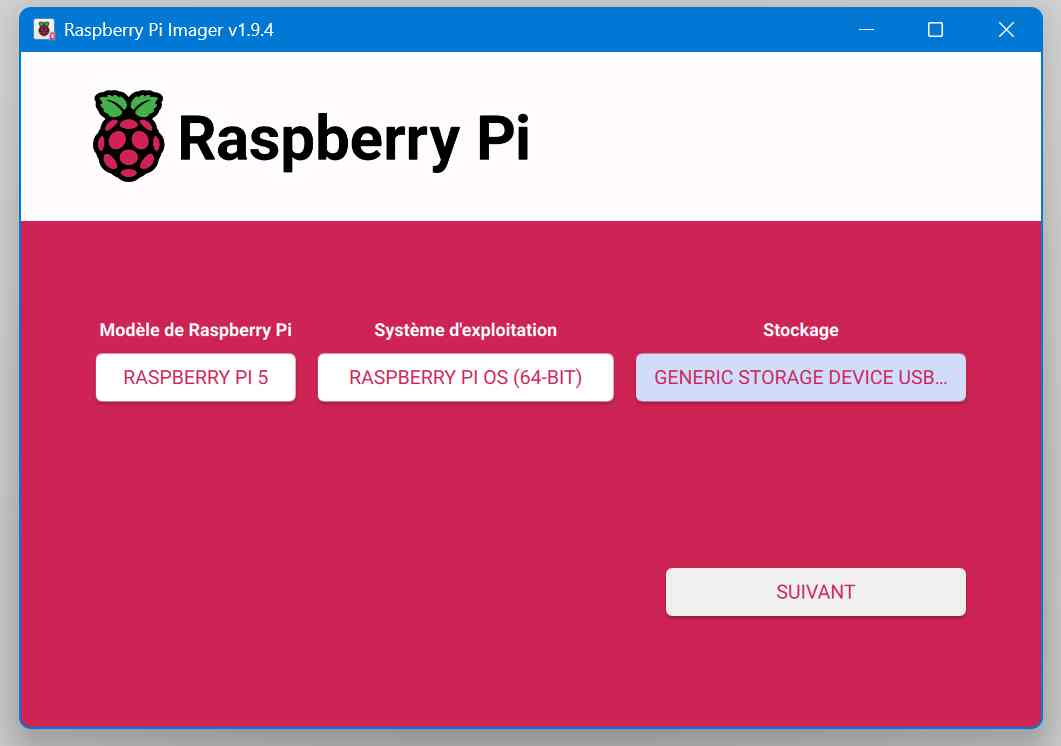Choose the Raspberry Pi OS (64-bit) operating system button
Viewport: 1061px width, 746px height.
click(x=466, y=377)
